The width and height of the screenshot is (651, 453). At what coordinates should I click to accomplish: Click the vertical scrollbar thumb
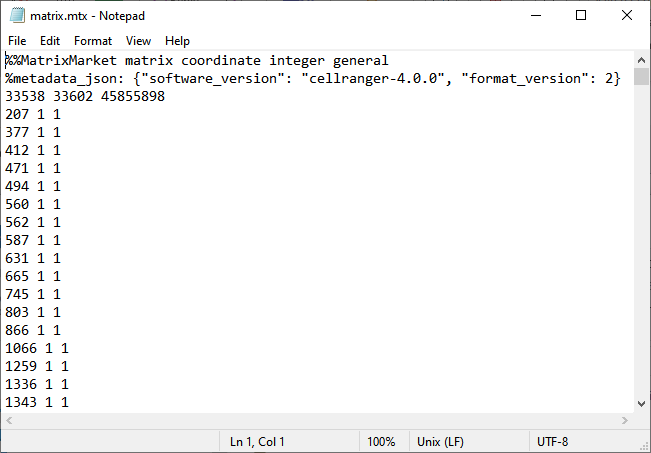point(642,77)
